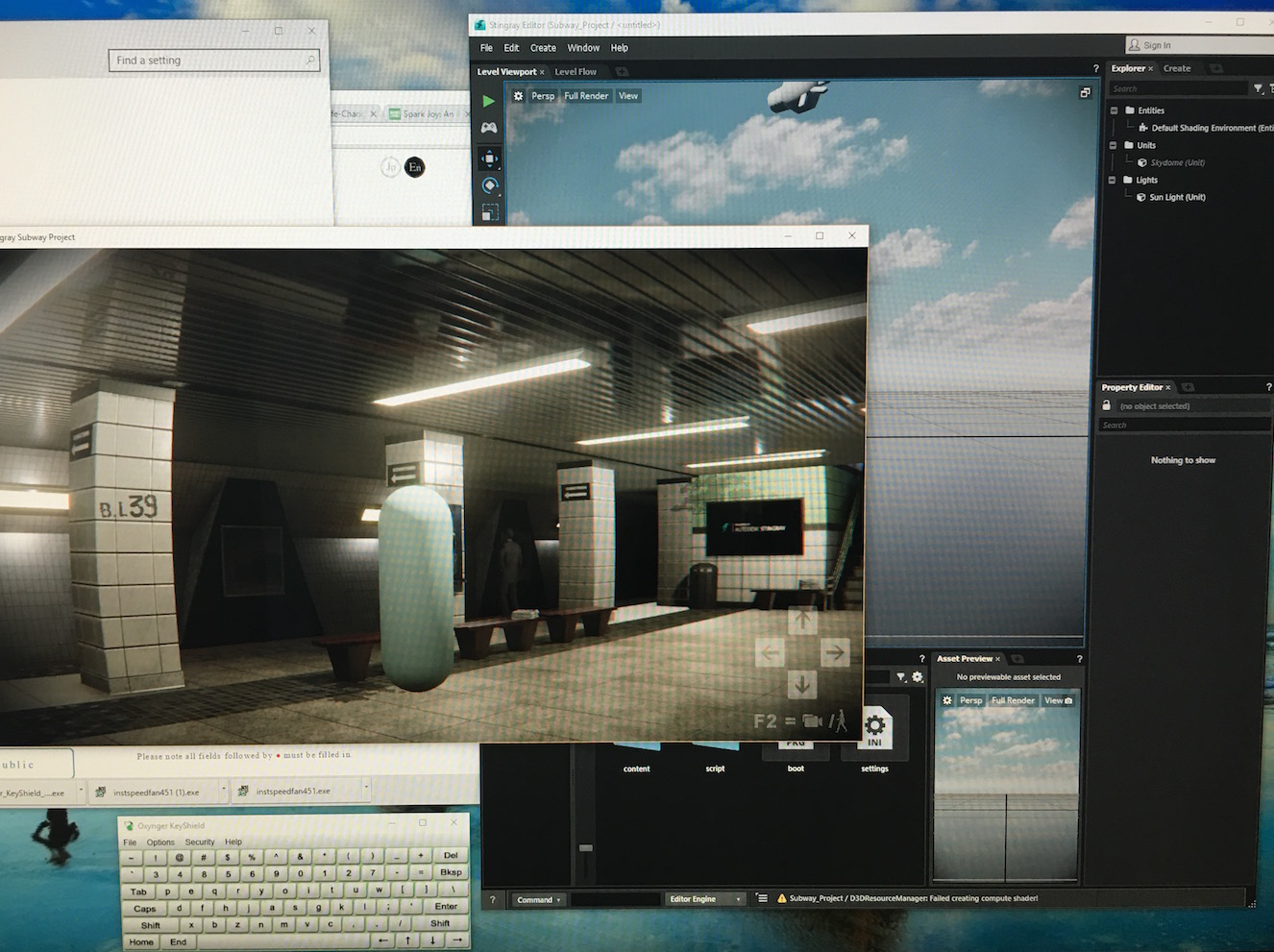Click the gamepad run project icon
Screen dimensions: 1274x952
tap(489, 128)
